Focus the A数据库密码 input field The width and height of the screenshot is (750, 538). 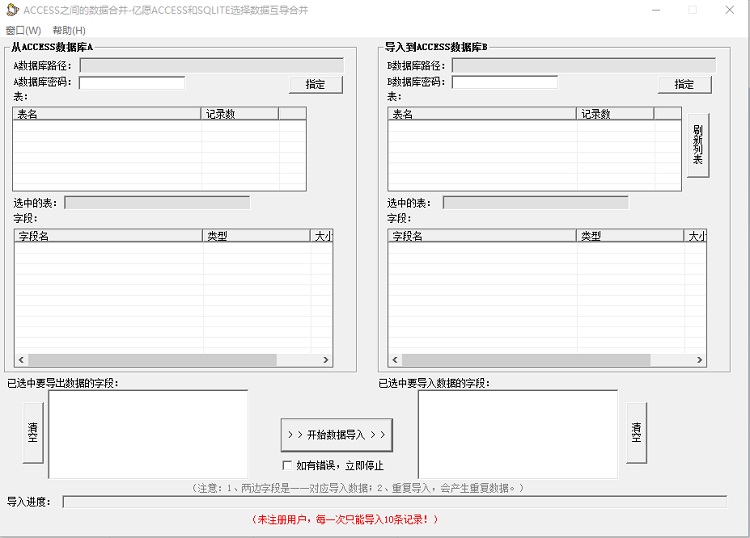pos(132,83)
